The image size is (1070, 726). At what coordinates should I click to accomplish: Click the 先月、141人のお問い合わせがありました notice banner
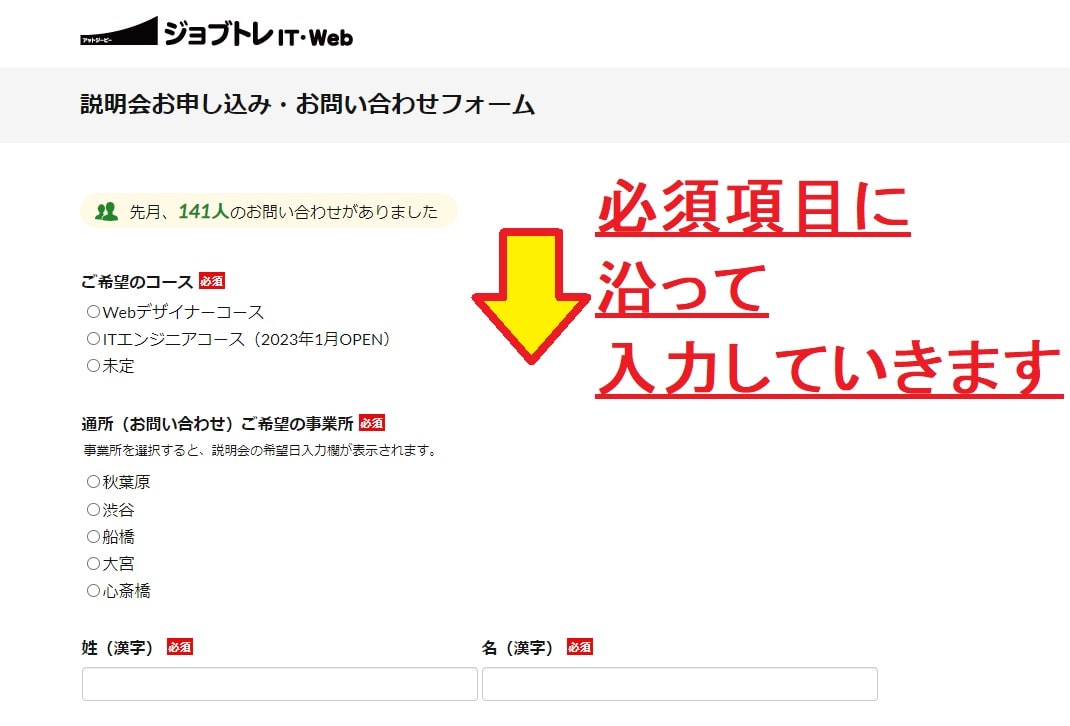tap(268, 211)
